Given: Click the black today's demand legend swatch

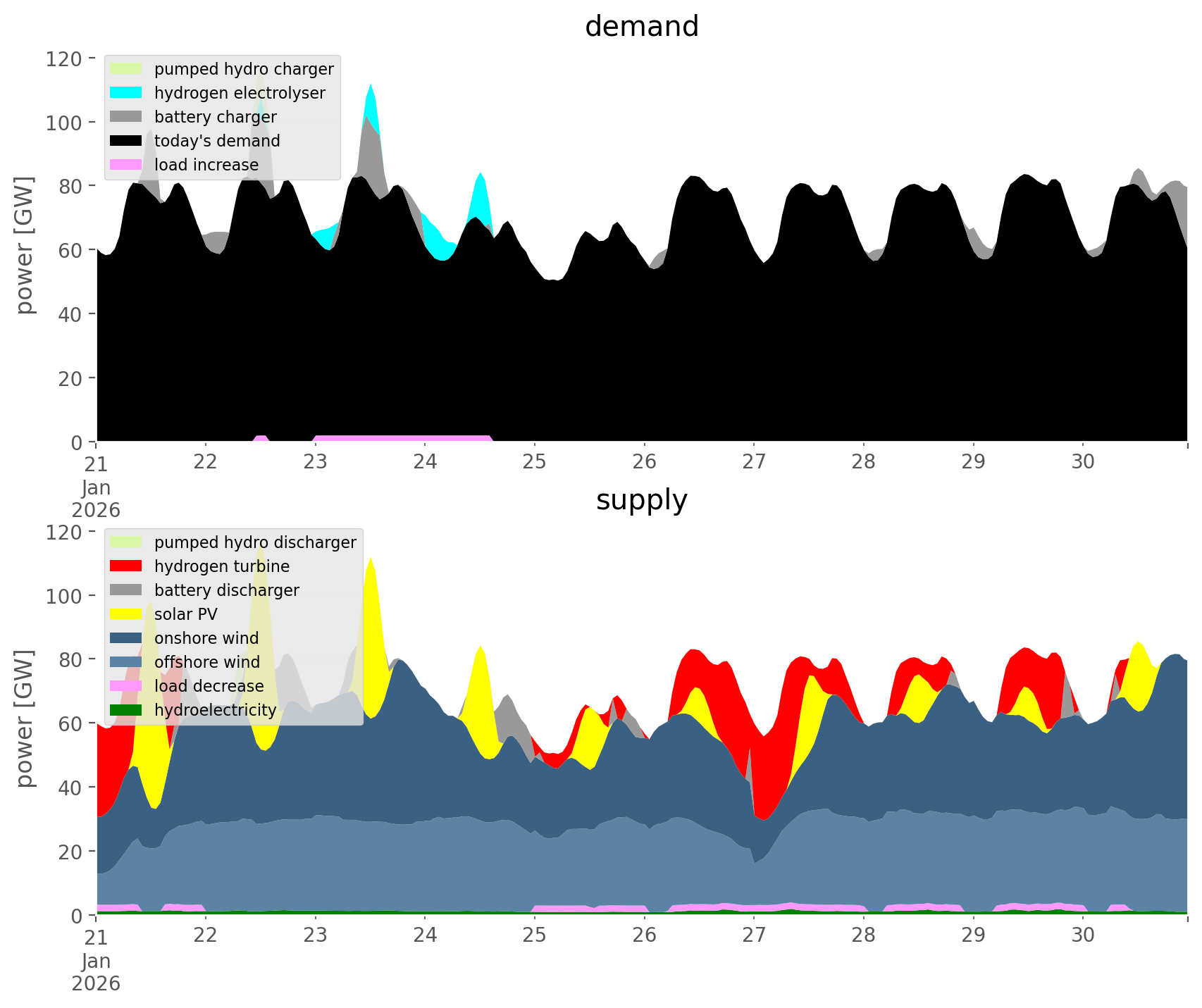Looking at the screenshot, I should pyautogui.click(x=126, y=141).
